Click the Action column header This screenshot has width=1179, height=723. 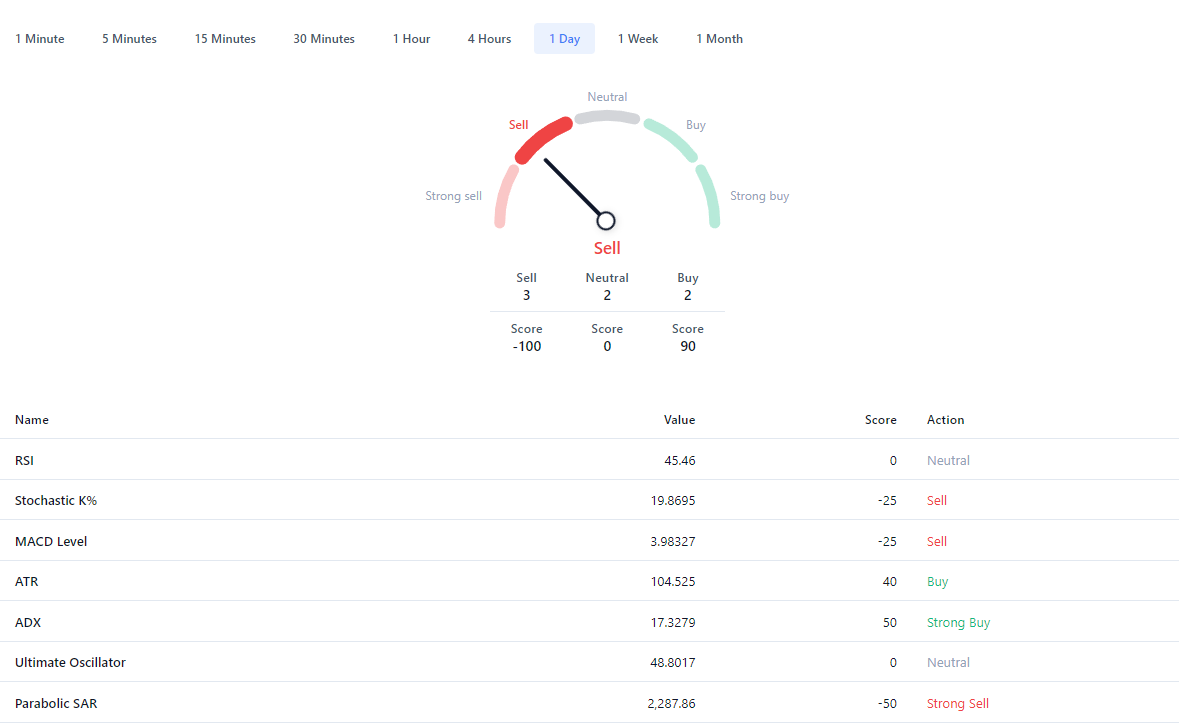click(x=945, y=419)
